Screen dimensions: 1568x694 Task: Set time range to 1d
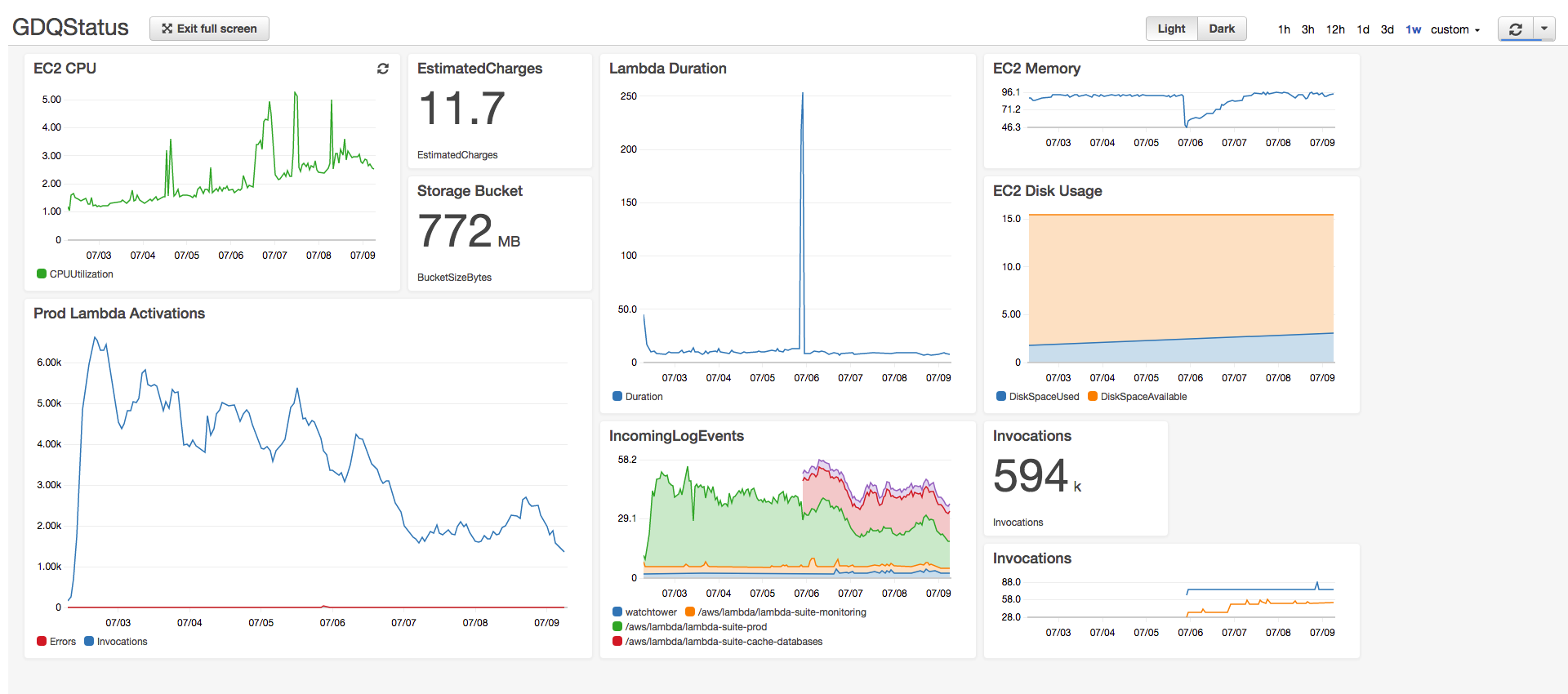[x=1362, y=29]
